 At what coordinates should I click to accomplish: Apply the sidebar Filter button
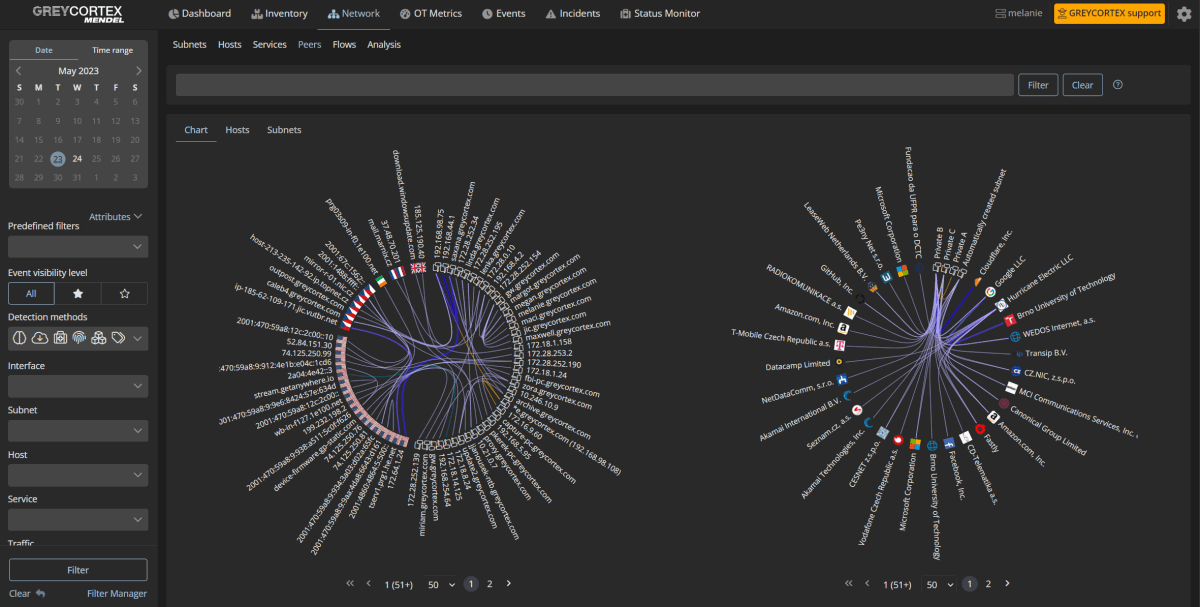coord(78,570)
